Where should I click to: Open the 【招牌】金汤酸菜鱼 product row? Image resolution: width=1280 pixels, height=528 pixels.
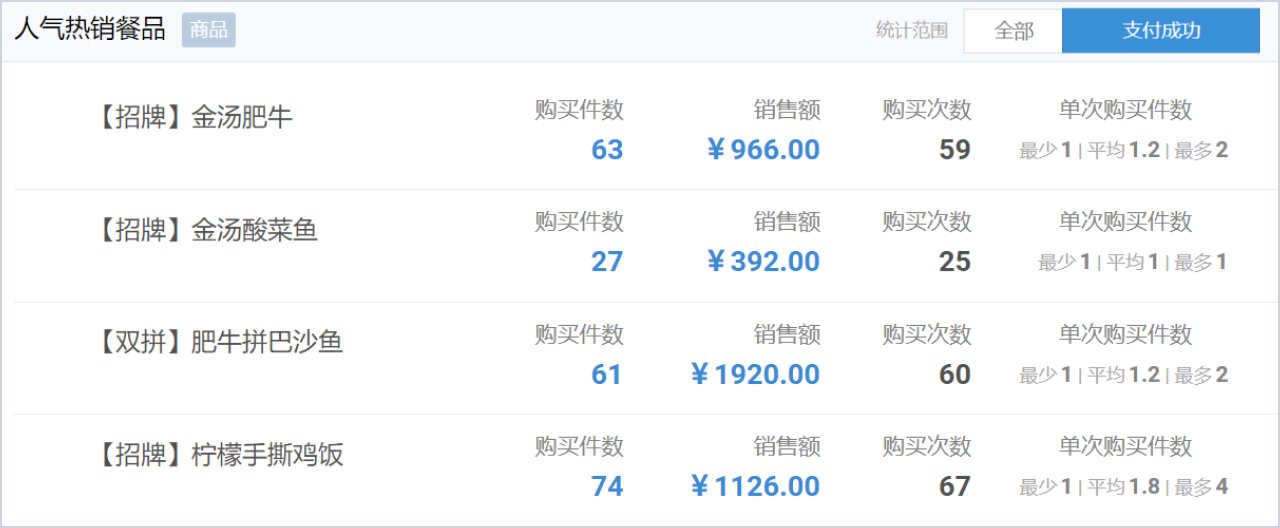pyautogui.click(x=206, y=231)
